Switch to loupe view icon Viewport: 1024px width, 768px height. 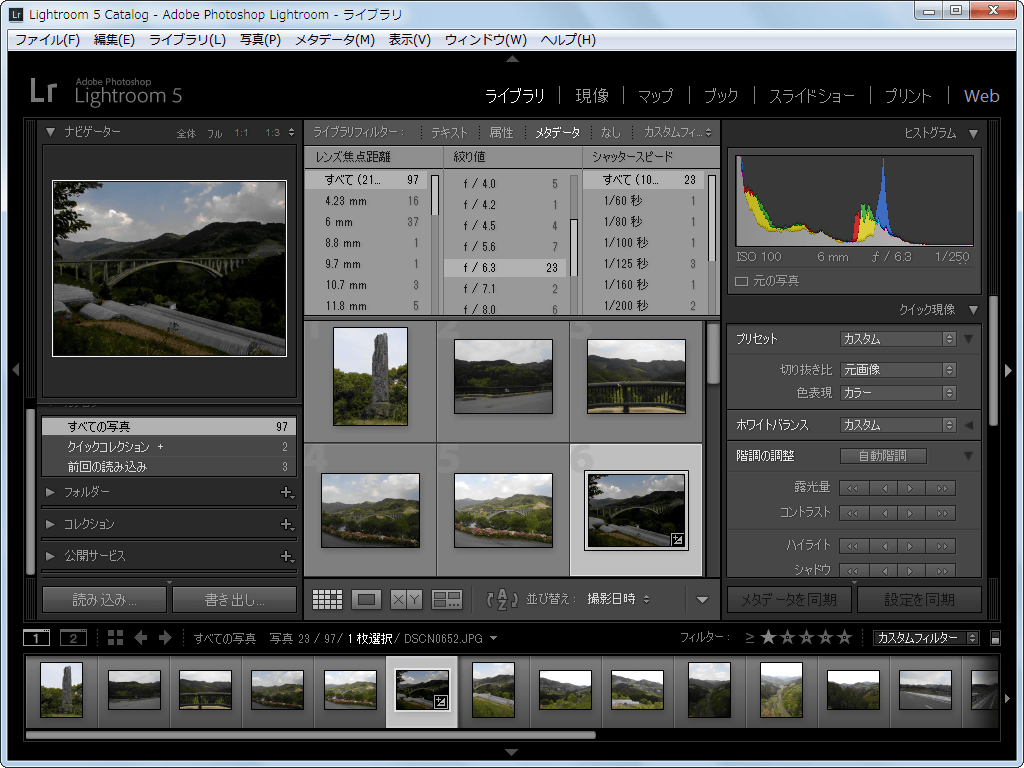[x=366, y=599]
